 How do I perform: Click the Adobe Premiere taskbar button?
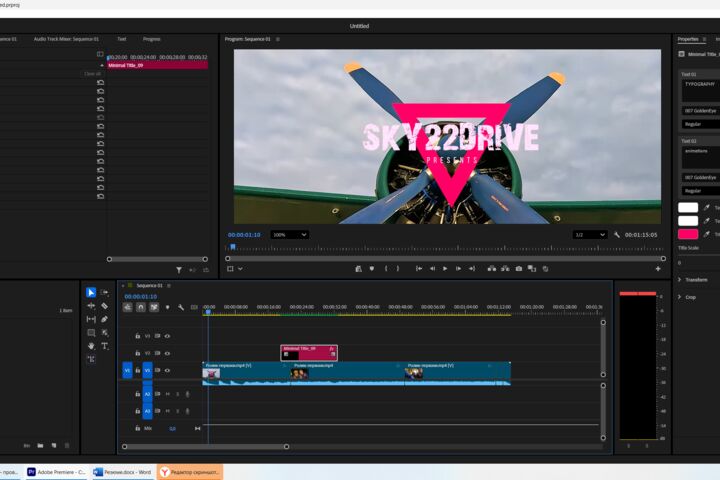pos(56,472)
